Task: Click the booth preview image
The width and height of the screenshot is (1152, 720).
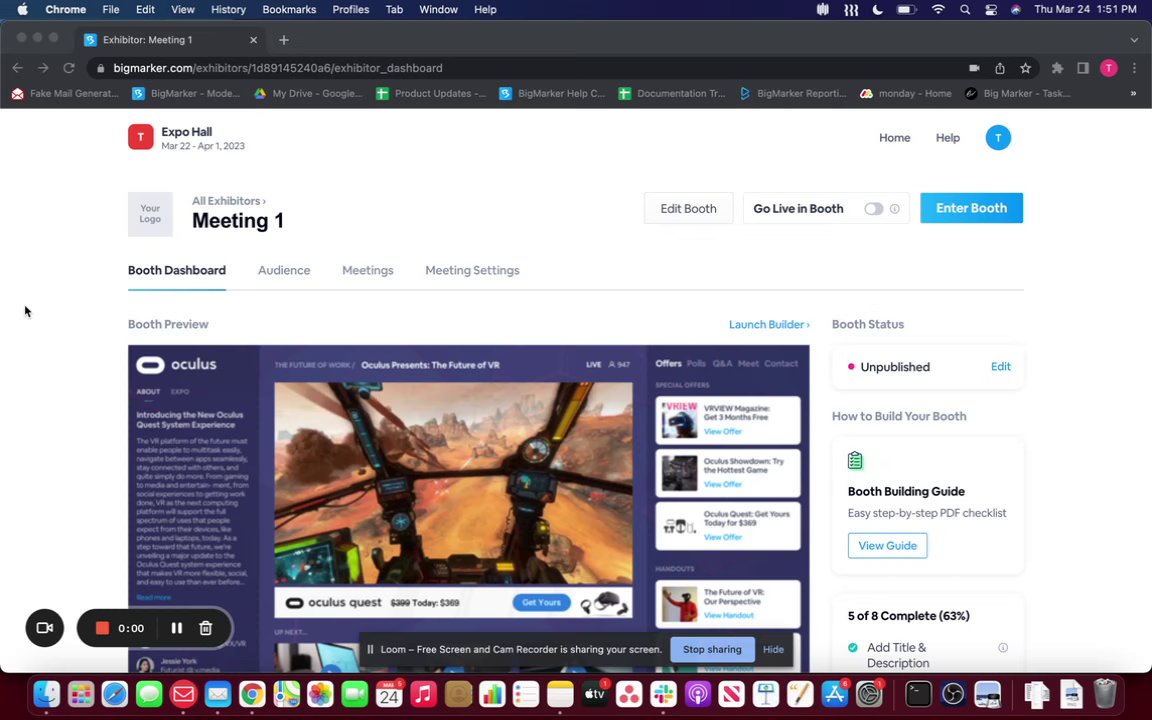Action: (x=469, y=508)
